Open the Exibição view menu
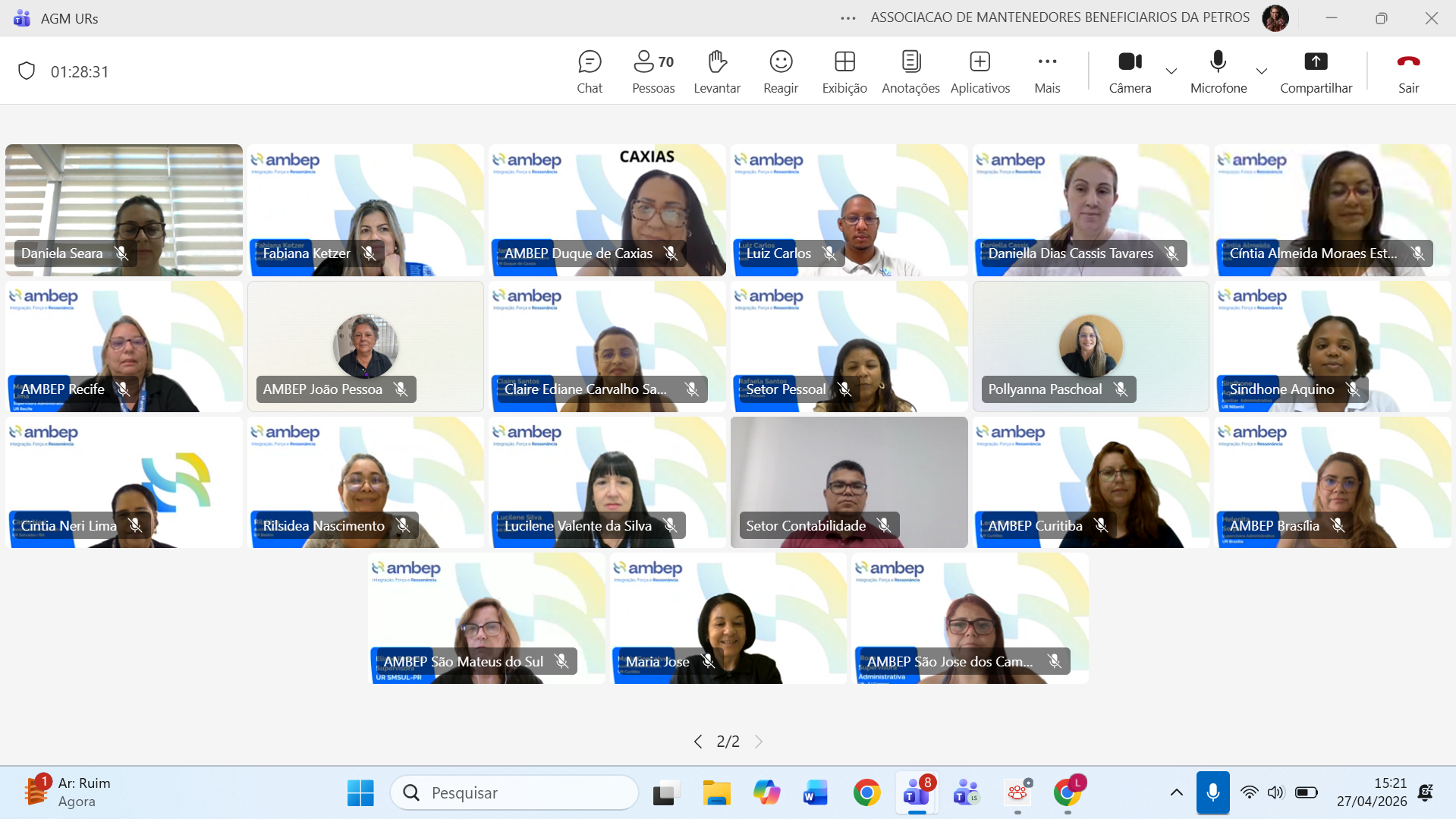The height and width of the screenshot is (819, 1456). [844, 71]
